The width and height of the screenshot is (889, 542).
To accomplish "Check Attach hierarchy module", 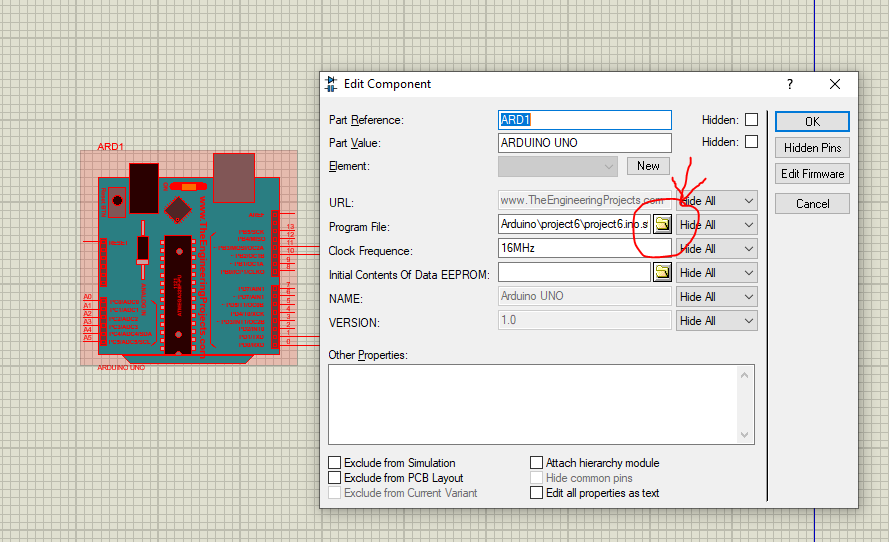I will pyautogui.click(x=536, y=463).
